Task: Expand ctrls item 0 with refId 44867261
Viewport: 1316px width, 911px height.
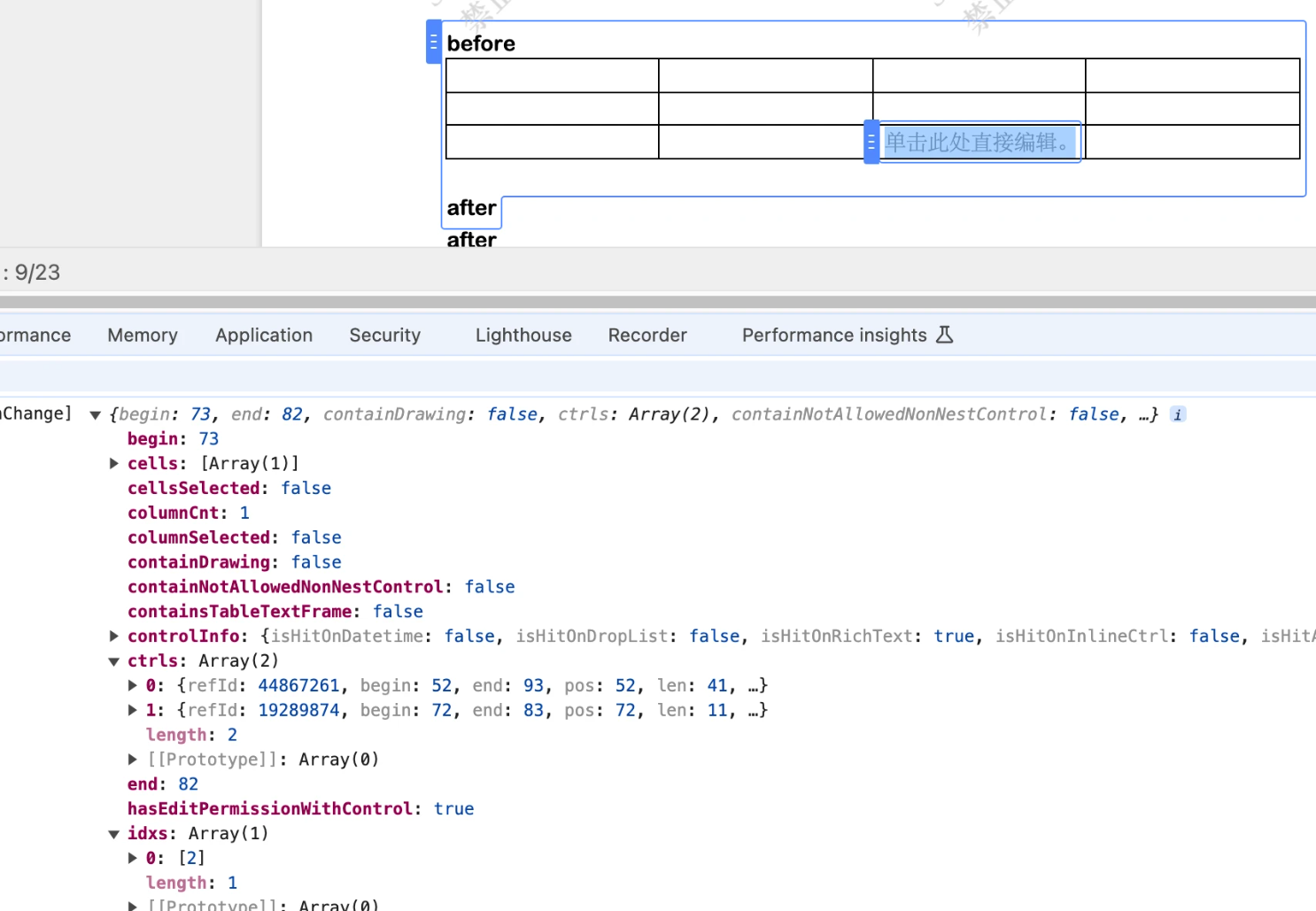Action: tap(133, 685)
